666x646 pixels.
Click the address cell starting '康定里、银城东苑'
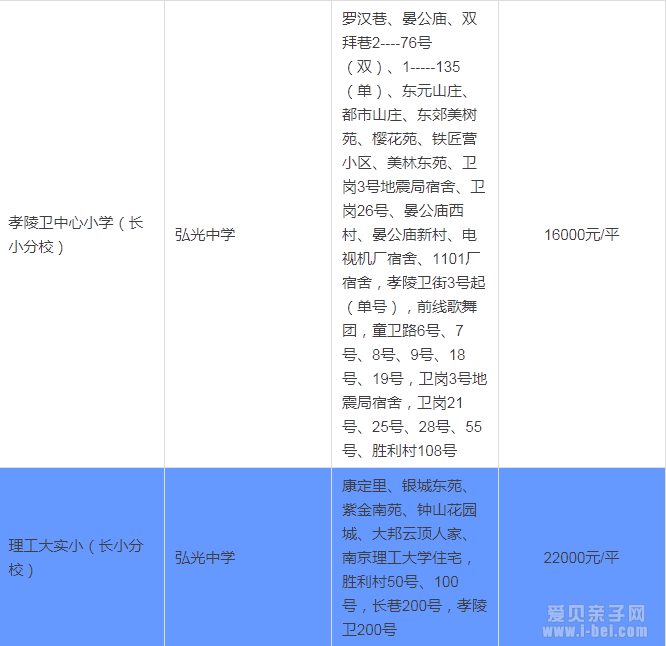pos(415,557)
